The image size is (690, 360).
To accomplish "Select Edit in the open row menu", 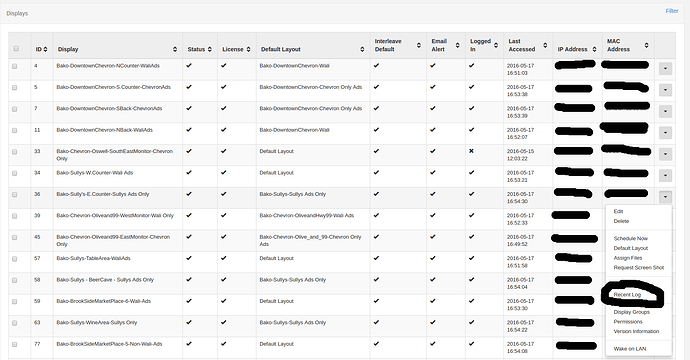I will (618, 211).
